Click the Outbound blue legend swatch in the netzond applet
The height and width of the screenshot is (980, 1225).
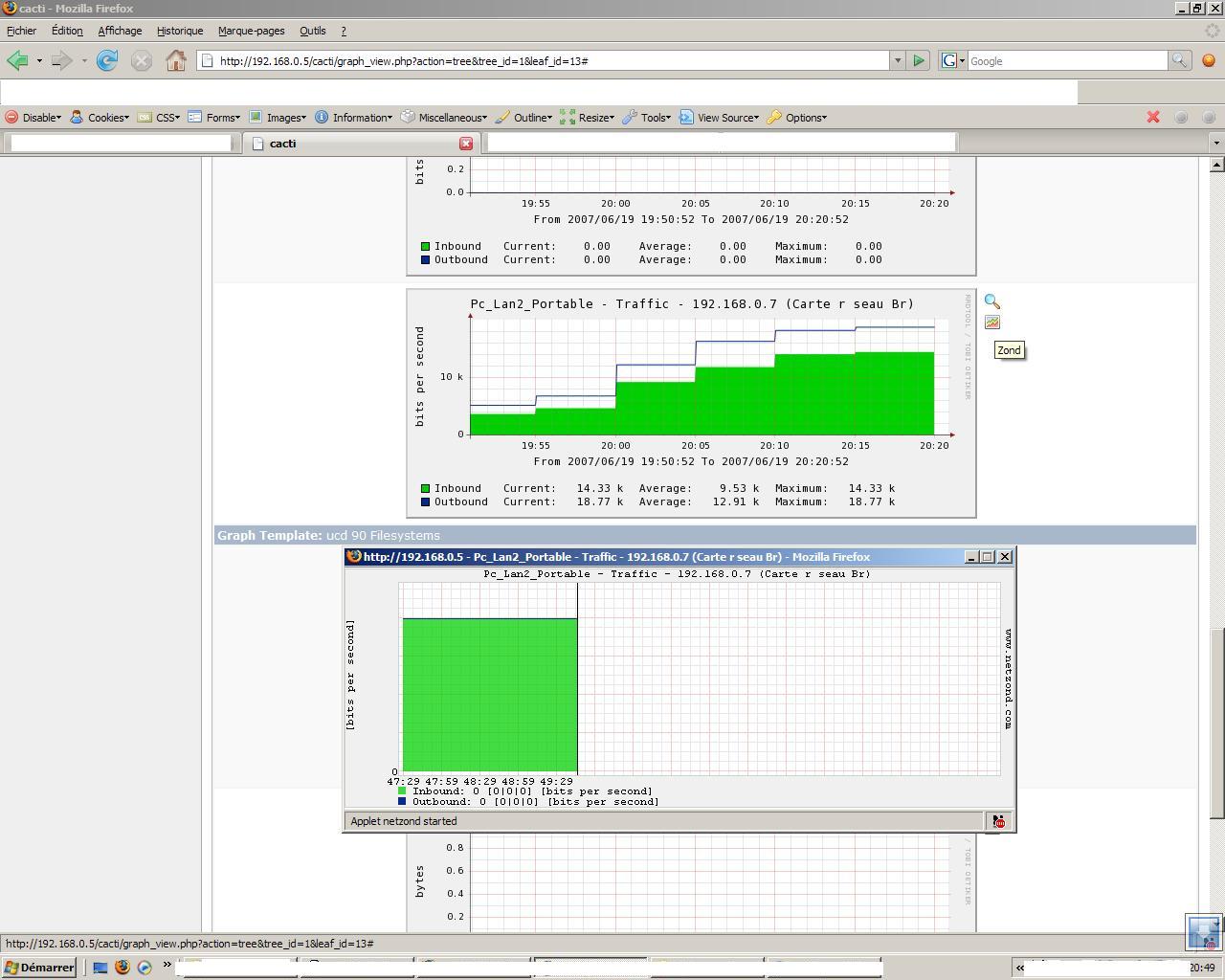[x=402, y=802]
